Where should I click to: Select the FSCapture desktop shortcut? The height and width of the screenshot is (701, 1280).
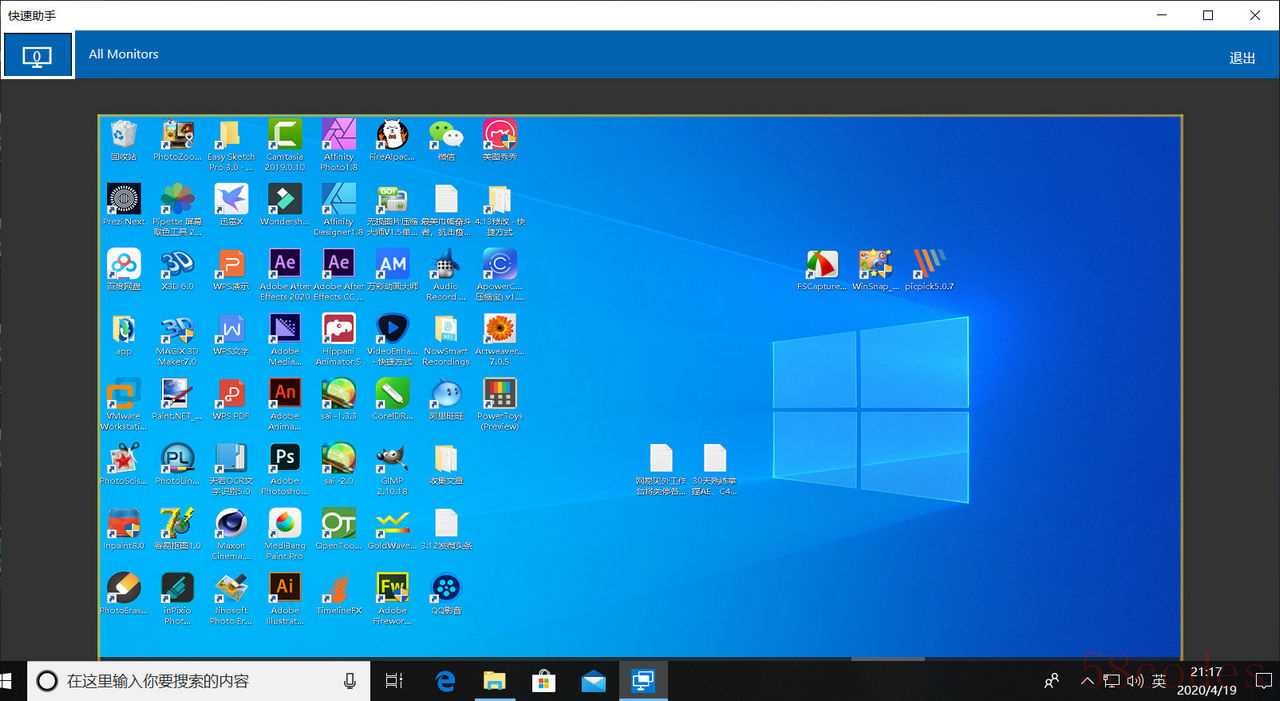coord(821,265)
